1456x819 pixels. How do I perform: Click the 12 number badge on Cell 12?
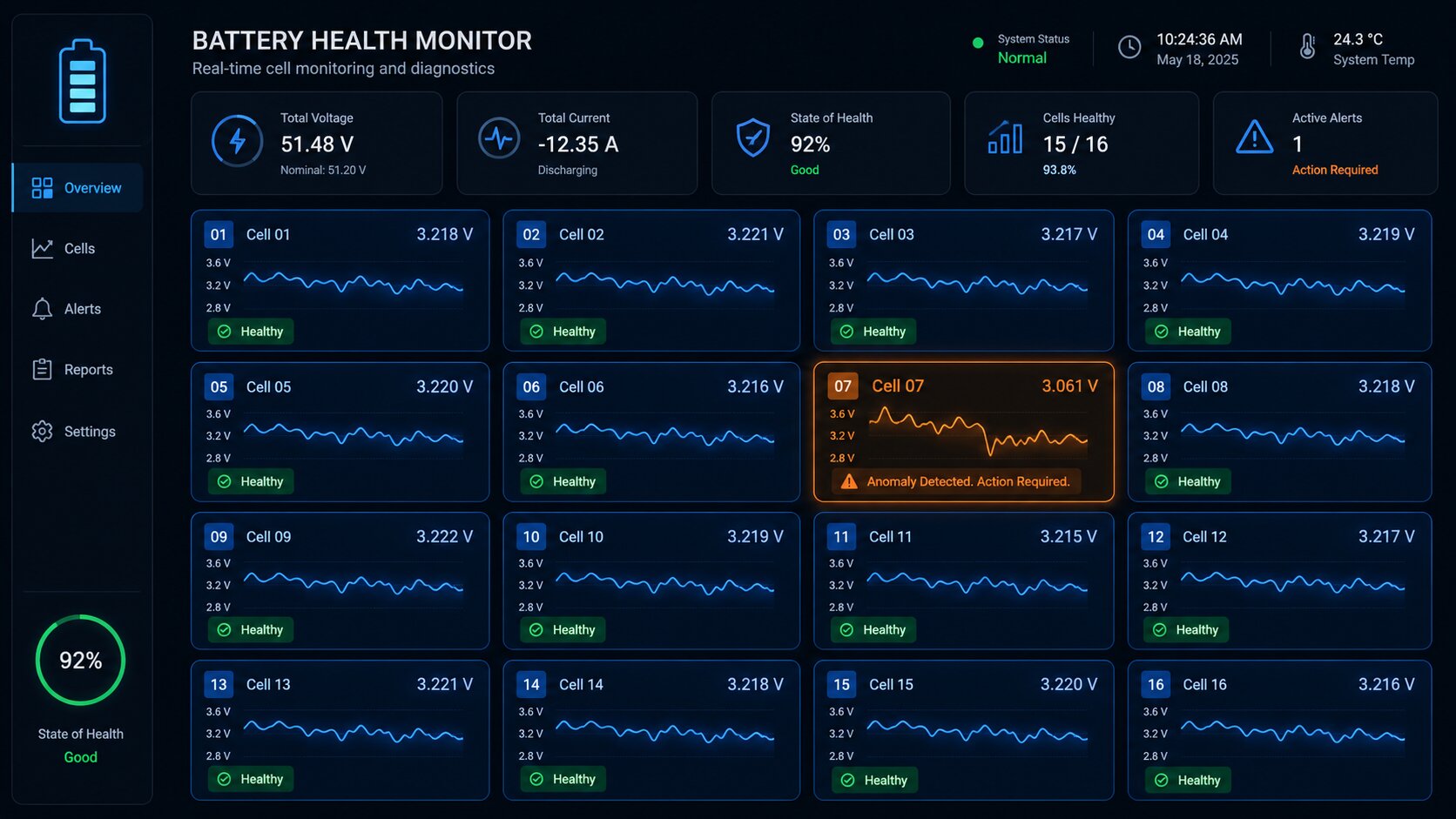(x=1156, y=537)
